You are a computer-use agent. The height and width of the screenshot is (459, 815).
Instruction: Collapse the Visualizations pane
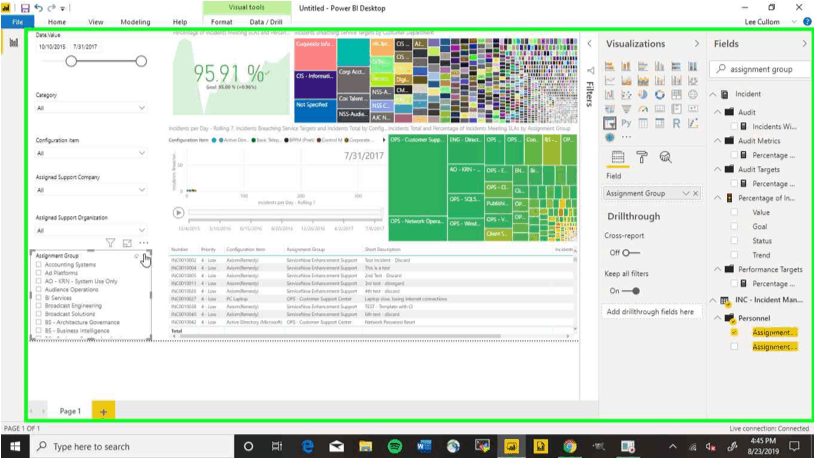(697, 44)
